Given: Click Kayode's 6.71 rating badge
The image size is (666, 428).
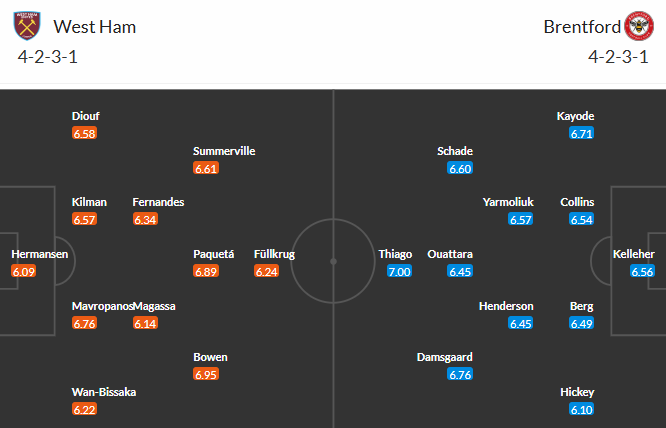Looking at the screenshot, I should [582, 133].
